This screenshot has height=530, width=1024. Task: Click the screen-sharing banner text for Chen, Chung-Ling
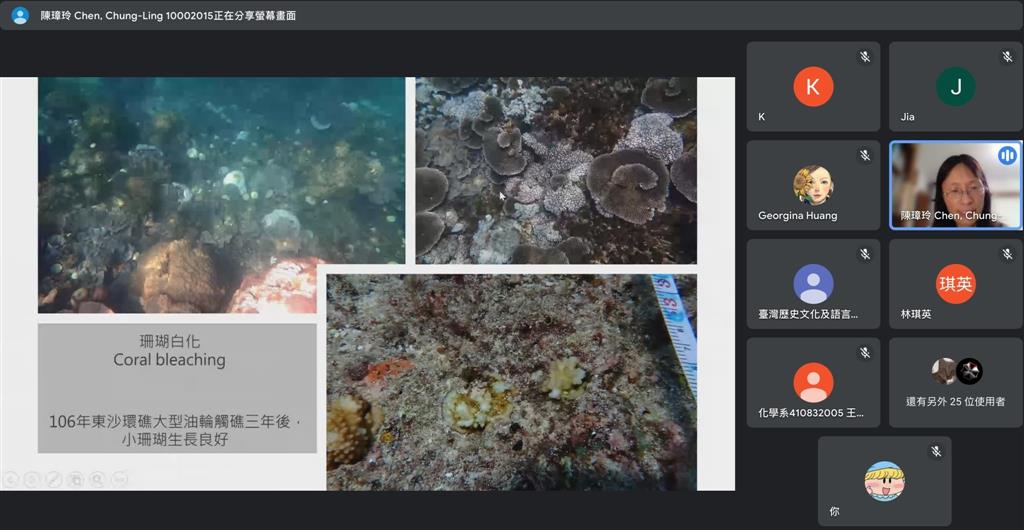pos(168,16)
